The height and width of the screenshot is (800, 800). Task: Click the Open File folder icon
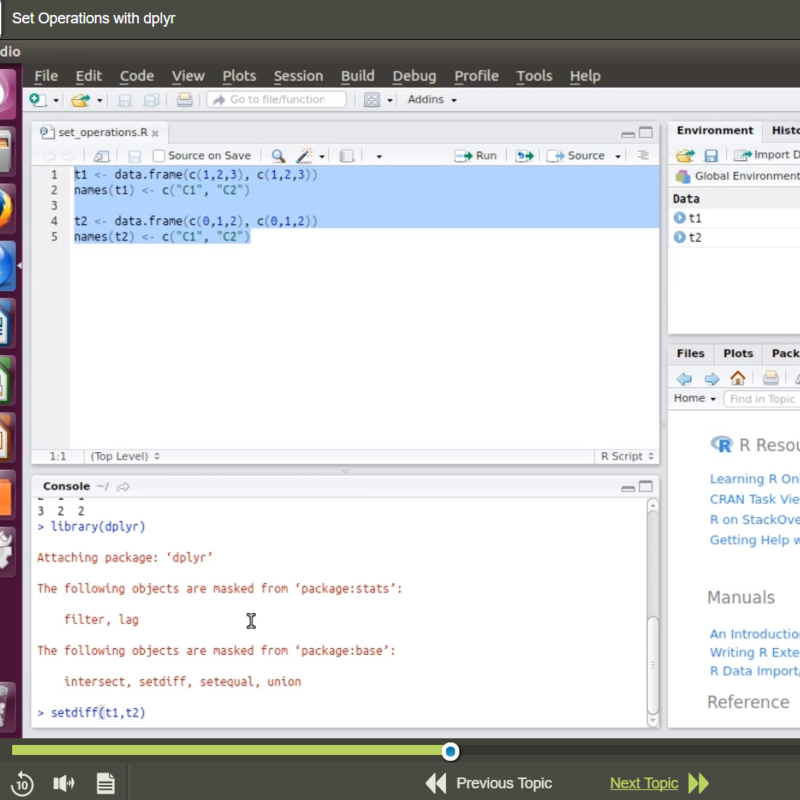click(81, 100)
